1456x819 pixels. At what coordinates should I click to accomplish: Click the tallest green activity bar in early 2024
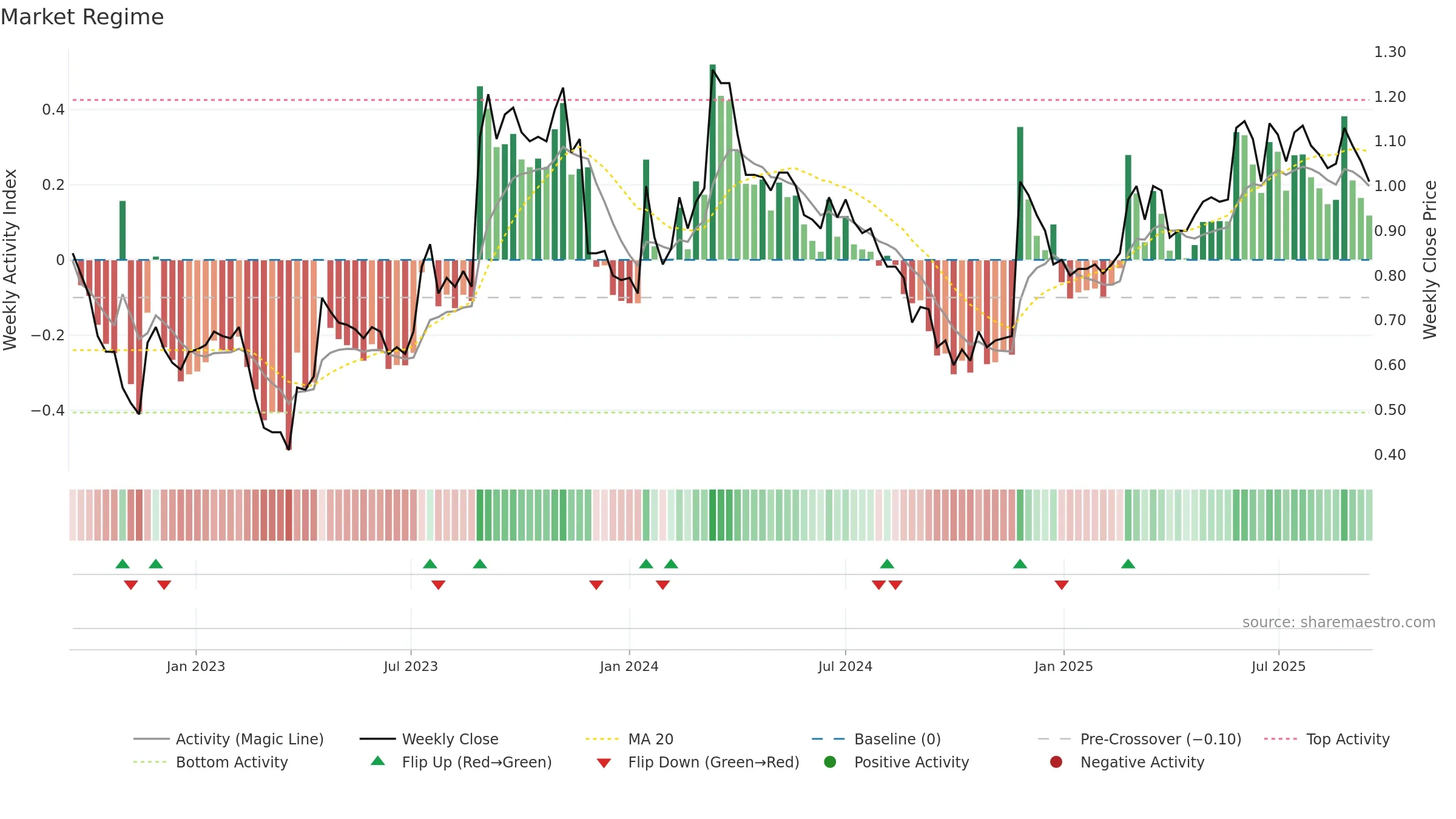712,162
